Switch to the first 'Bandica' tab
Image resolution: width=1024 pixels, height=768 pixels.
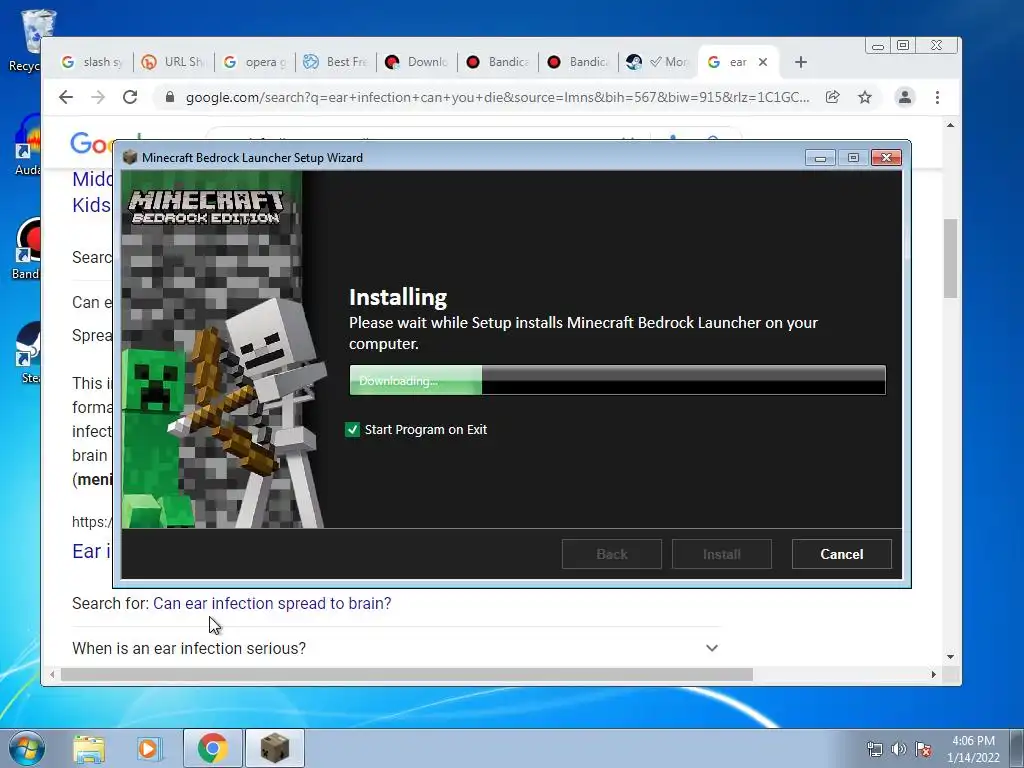coord(497,62)
